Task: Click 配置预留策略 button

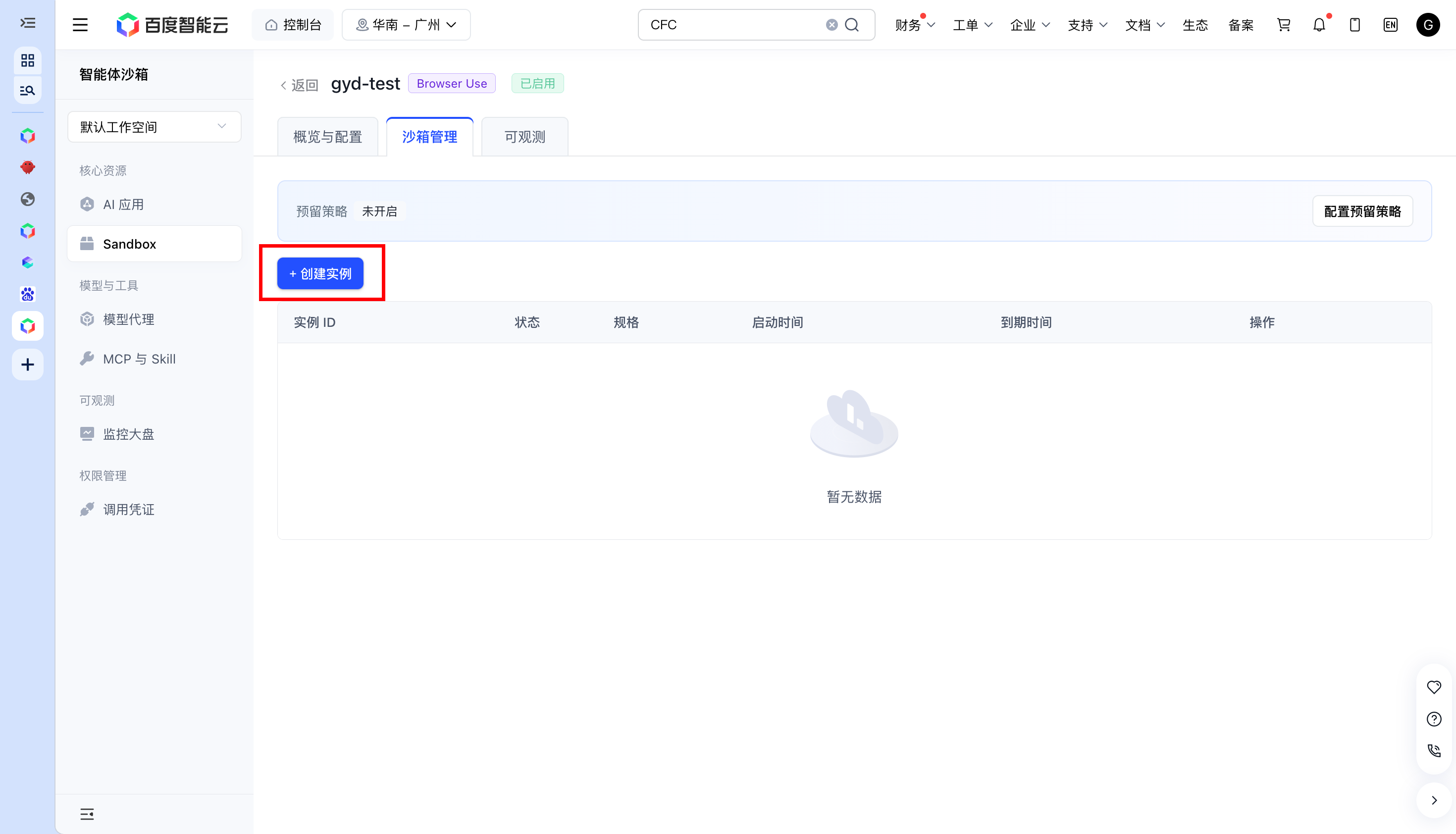Action: click(1362, 211)
